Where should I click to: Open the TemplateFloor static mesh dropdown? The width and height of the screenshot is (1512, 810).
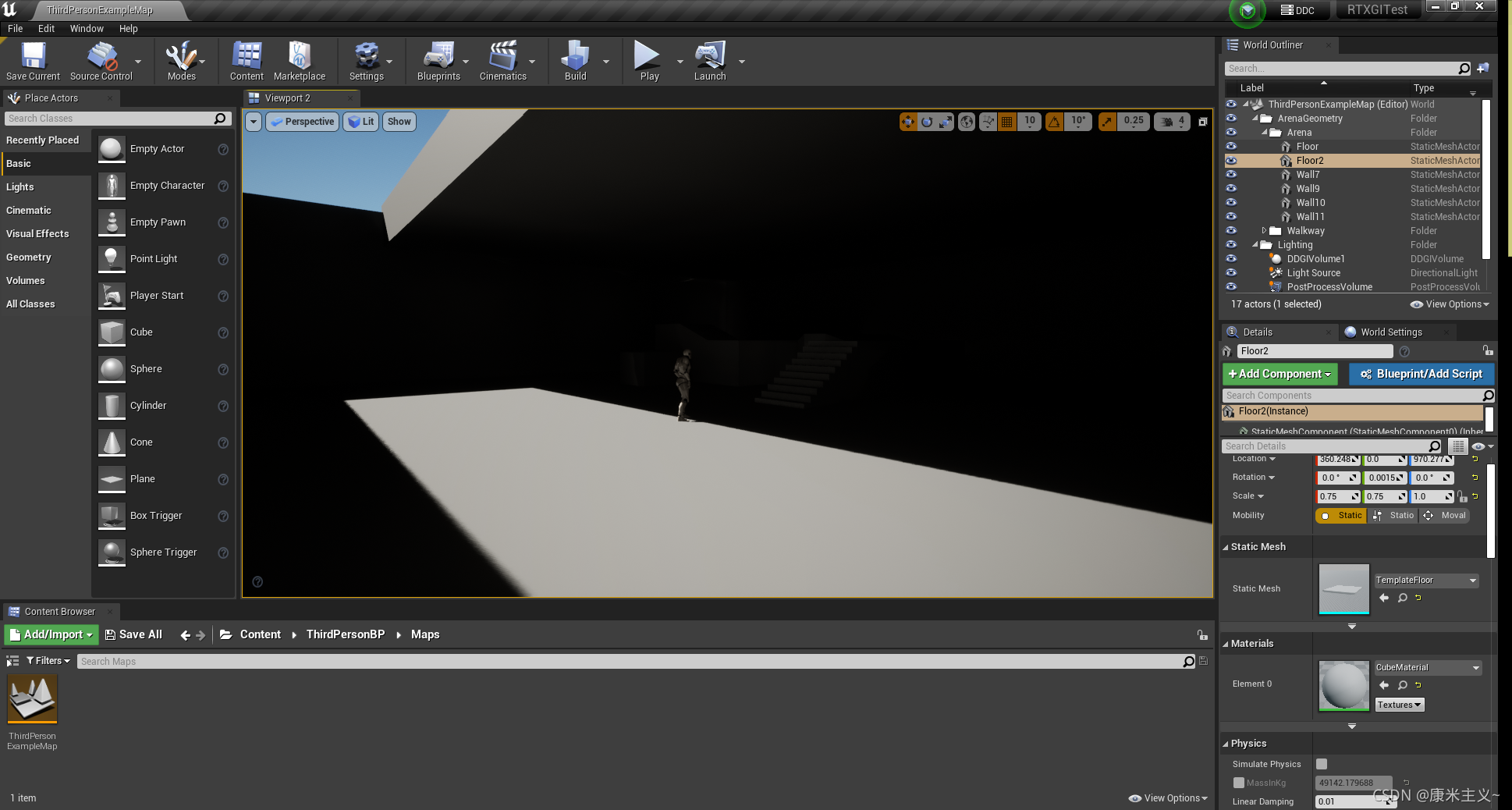1426,581
